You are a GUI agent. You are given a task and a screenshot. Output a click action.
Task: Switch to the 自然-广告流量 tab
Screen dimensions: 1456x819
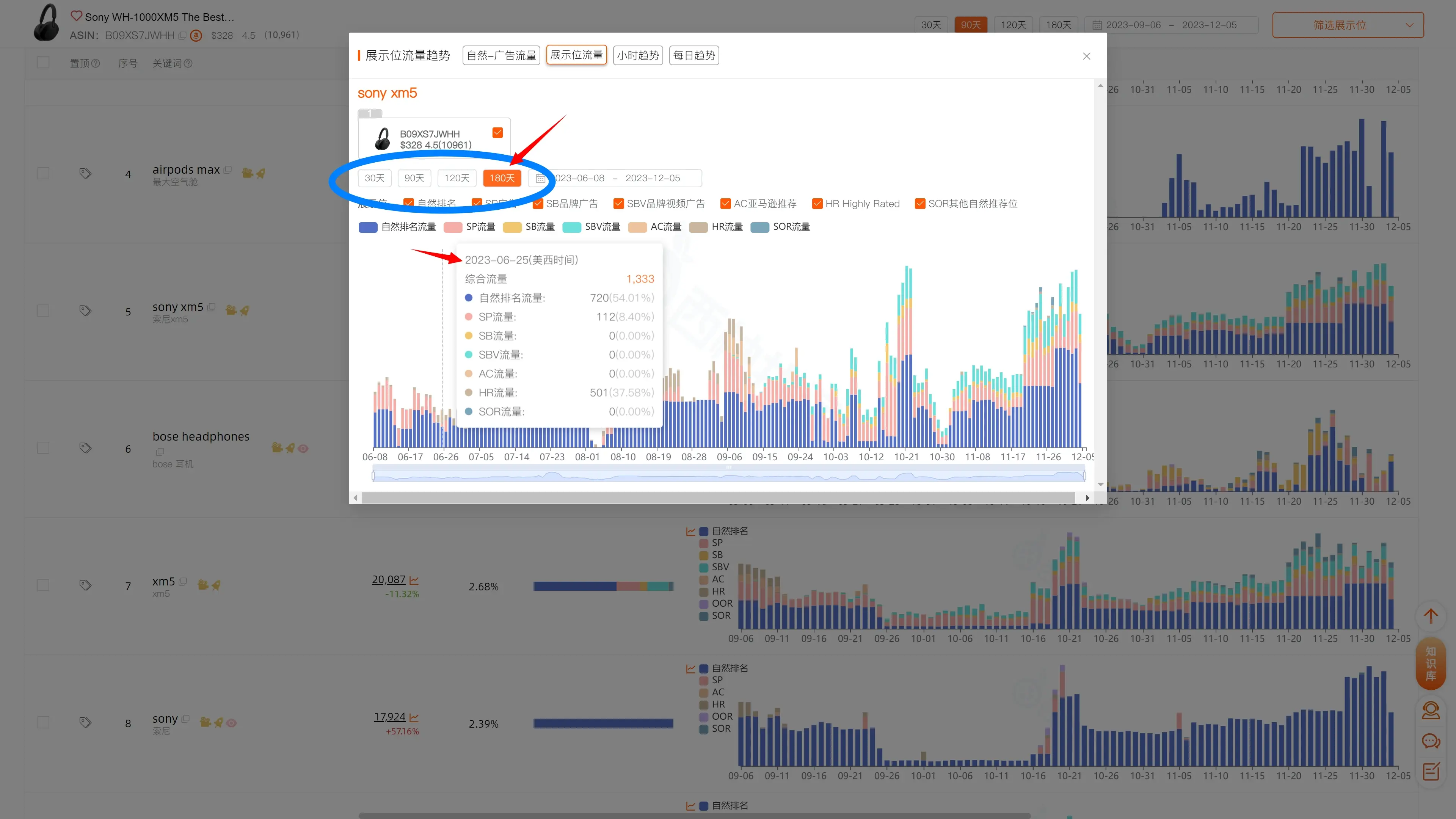coord(501,55)
